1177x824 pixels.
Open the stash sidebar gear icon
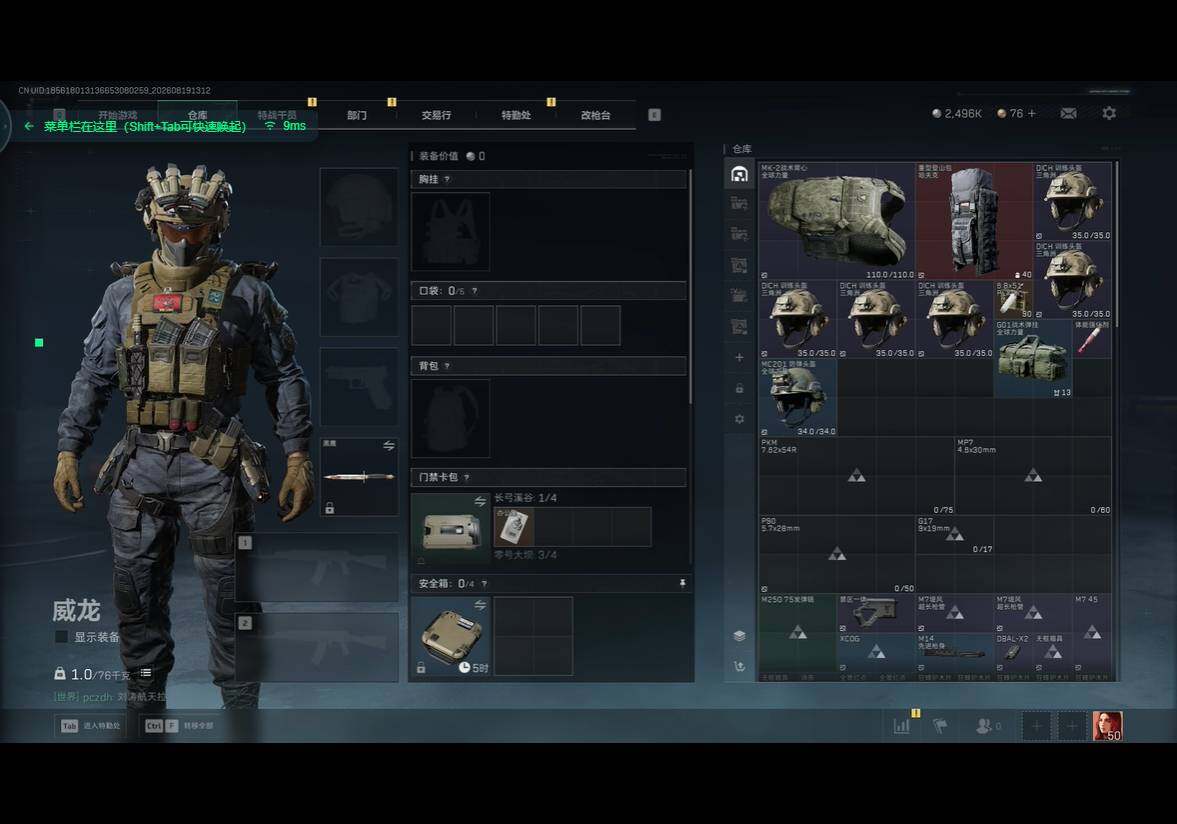[x=739, y=419]
